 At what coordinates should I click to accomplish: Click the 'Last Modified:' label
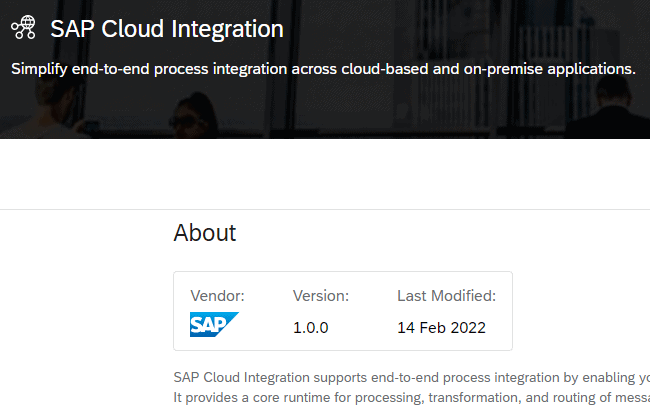tap(446, 296)
